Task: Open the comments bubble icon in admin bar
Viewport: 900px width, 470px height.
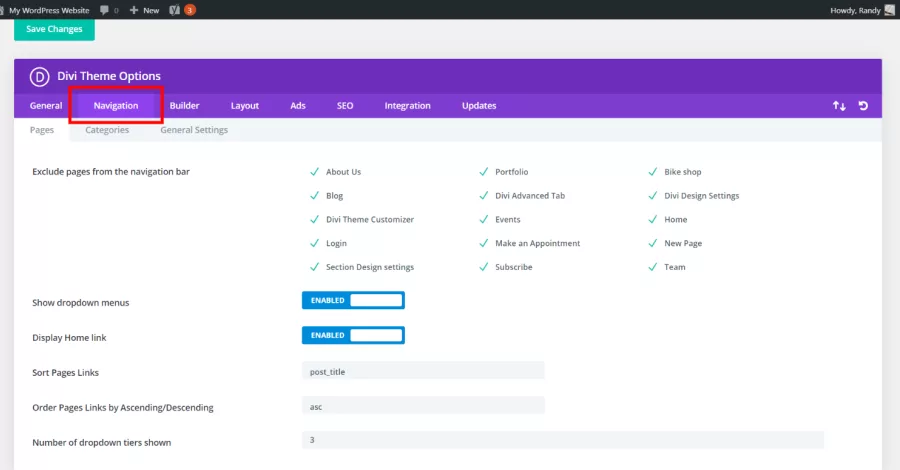Action: pos(104,10)
